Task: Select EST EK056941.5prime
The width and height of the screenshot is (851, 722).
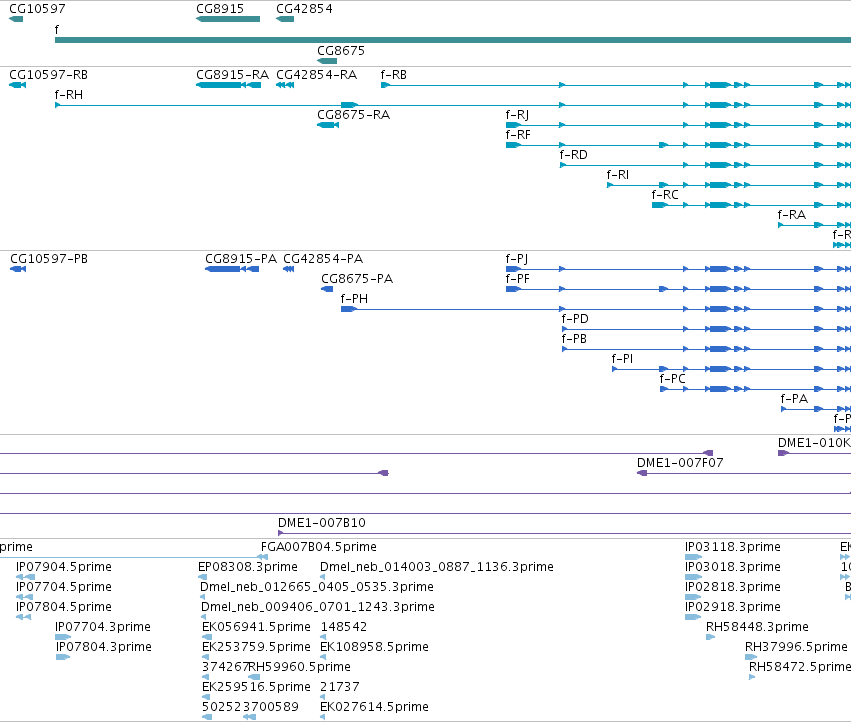Action: click(256, 627)
